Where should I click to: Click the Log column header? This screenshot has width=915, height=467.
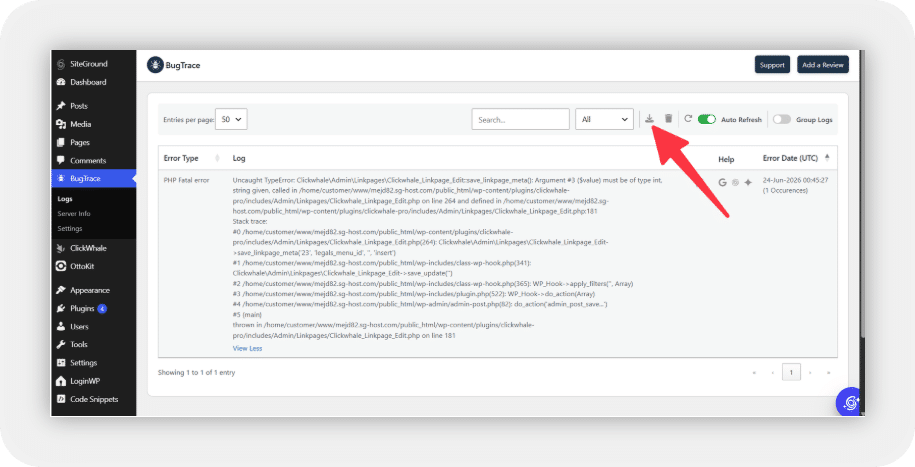click(x=239, y=158)
